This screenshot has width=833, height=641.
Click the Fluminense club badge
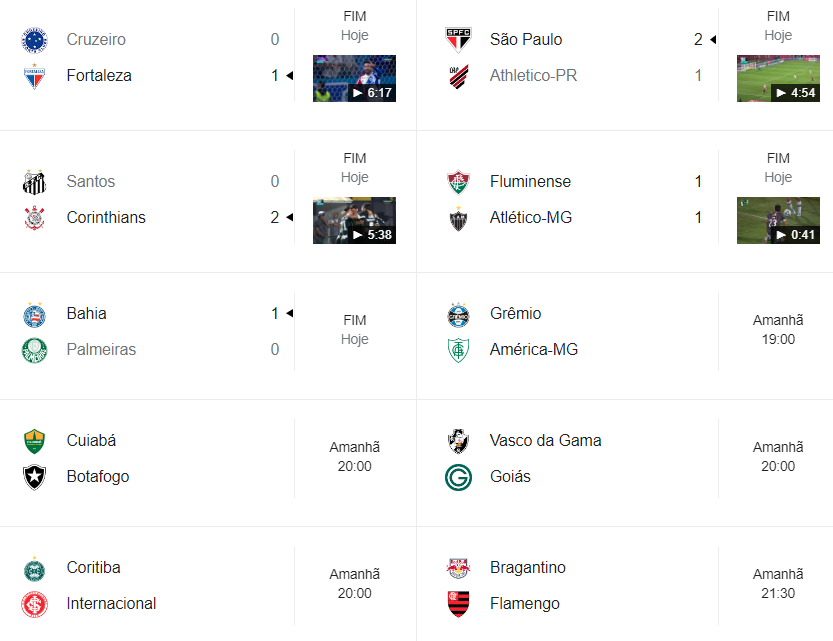[x=458, y=182]
